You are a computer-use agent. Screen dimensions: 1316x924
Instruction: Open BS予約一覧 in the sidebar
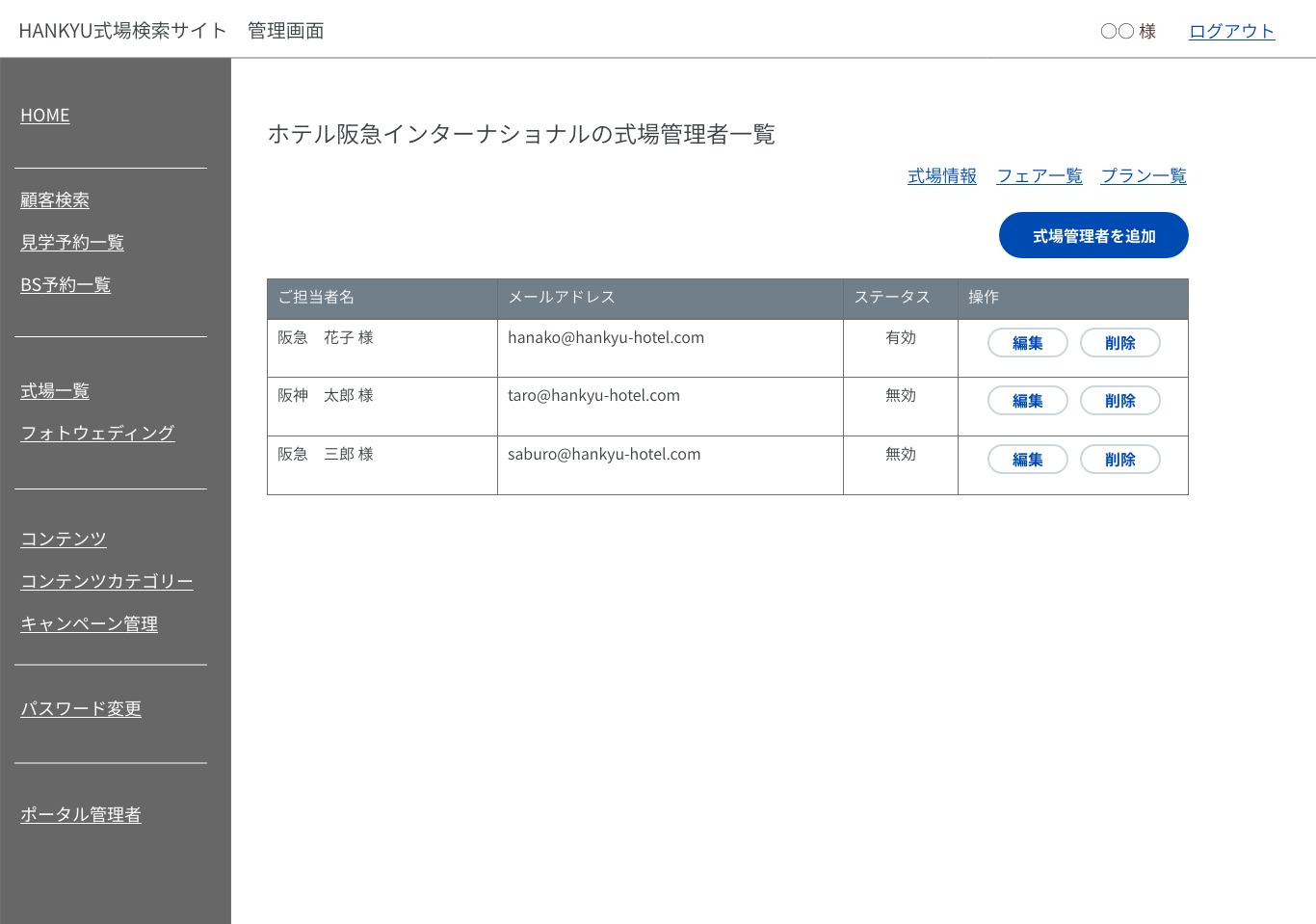click(66, 285)
